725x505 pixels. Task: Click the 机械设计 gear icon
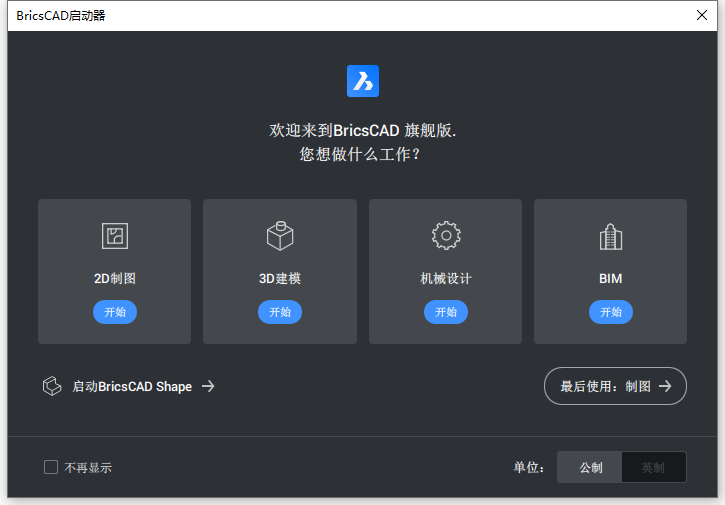[446, 236]
